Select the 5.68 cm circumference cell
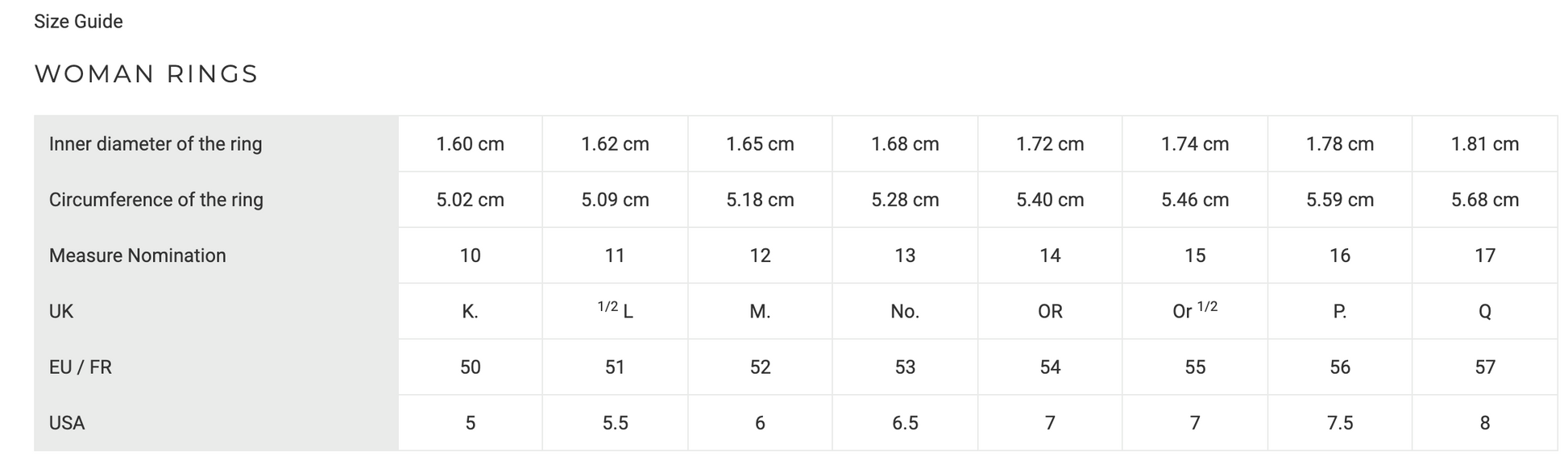Screen dimensions: 1568x473 click(1484, 200)
